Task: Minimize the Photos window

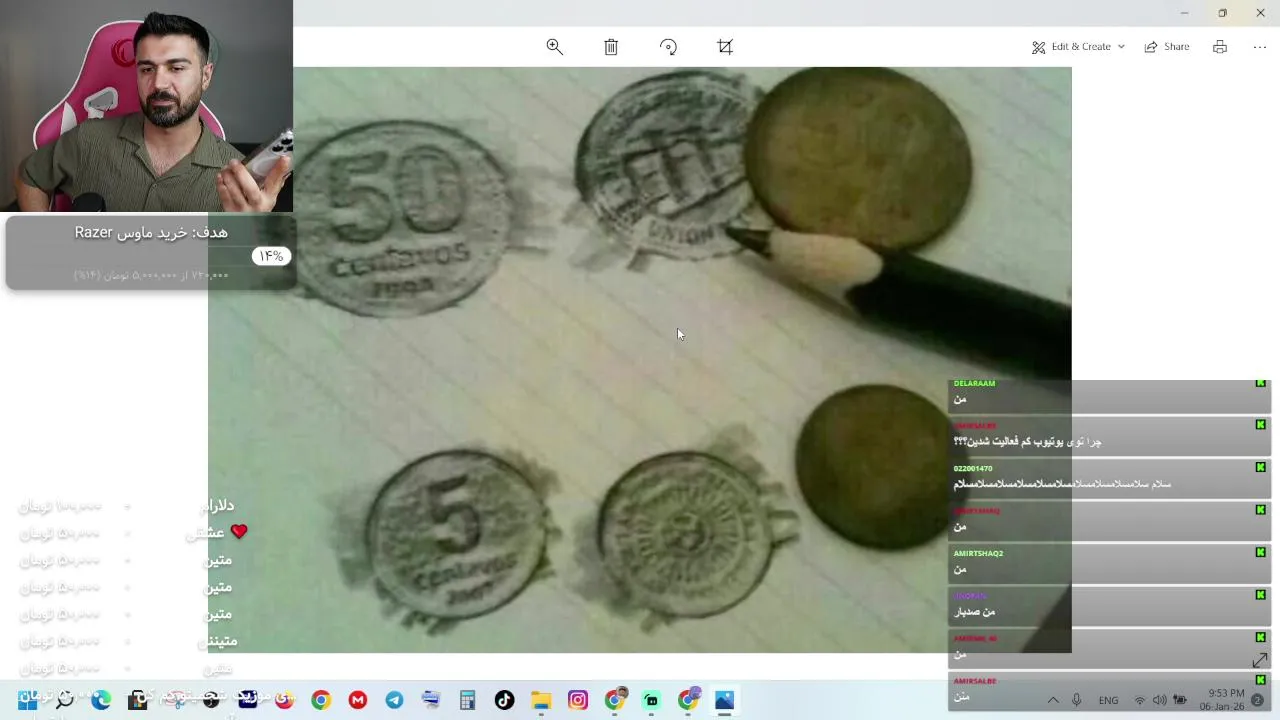Action: click(x=1184, y=13)
